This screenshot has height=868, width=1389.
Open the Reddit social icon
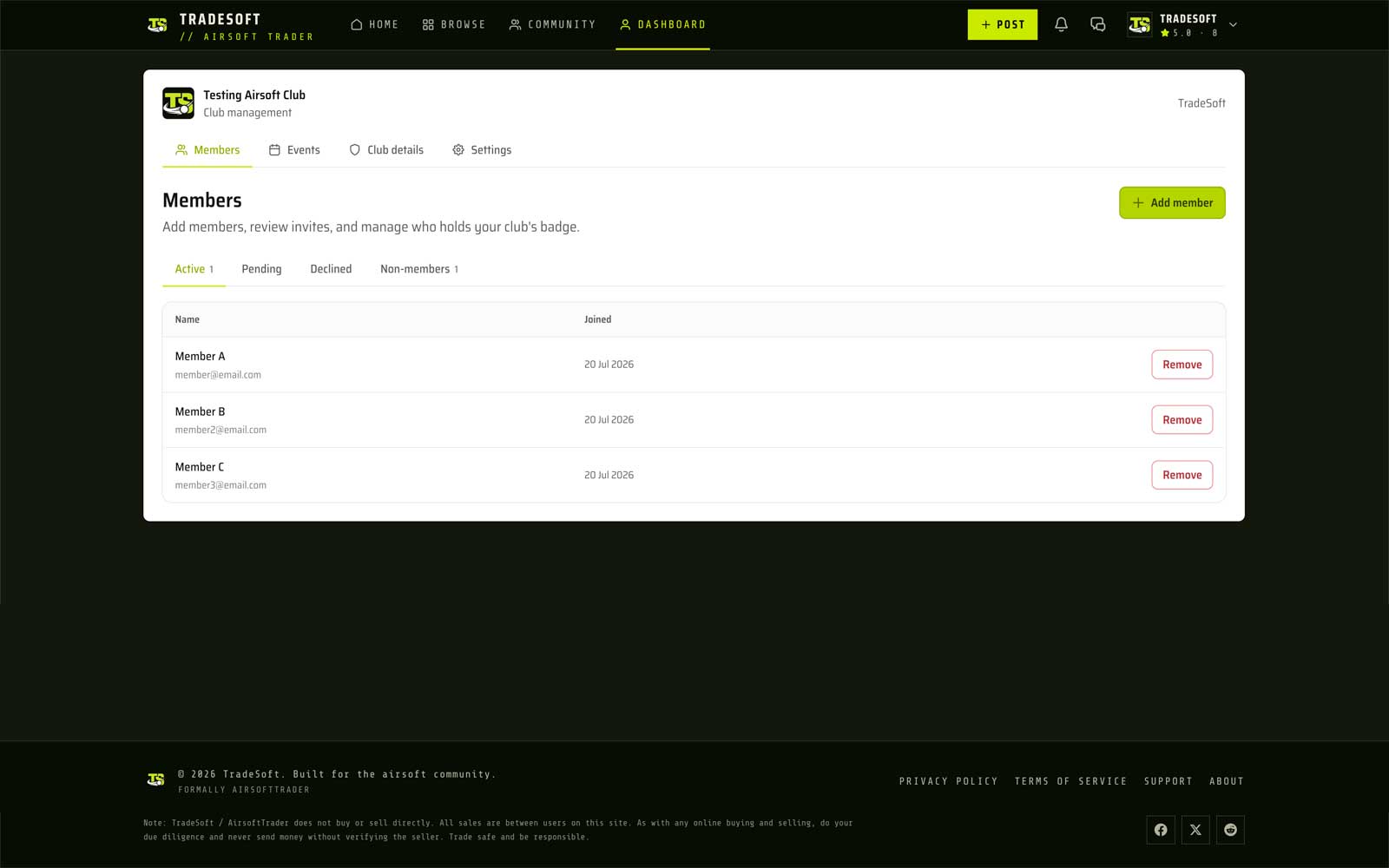1230,830
